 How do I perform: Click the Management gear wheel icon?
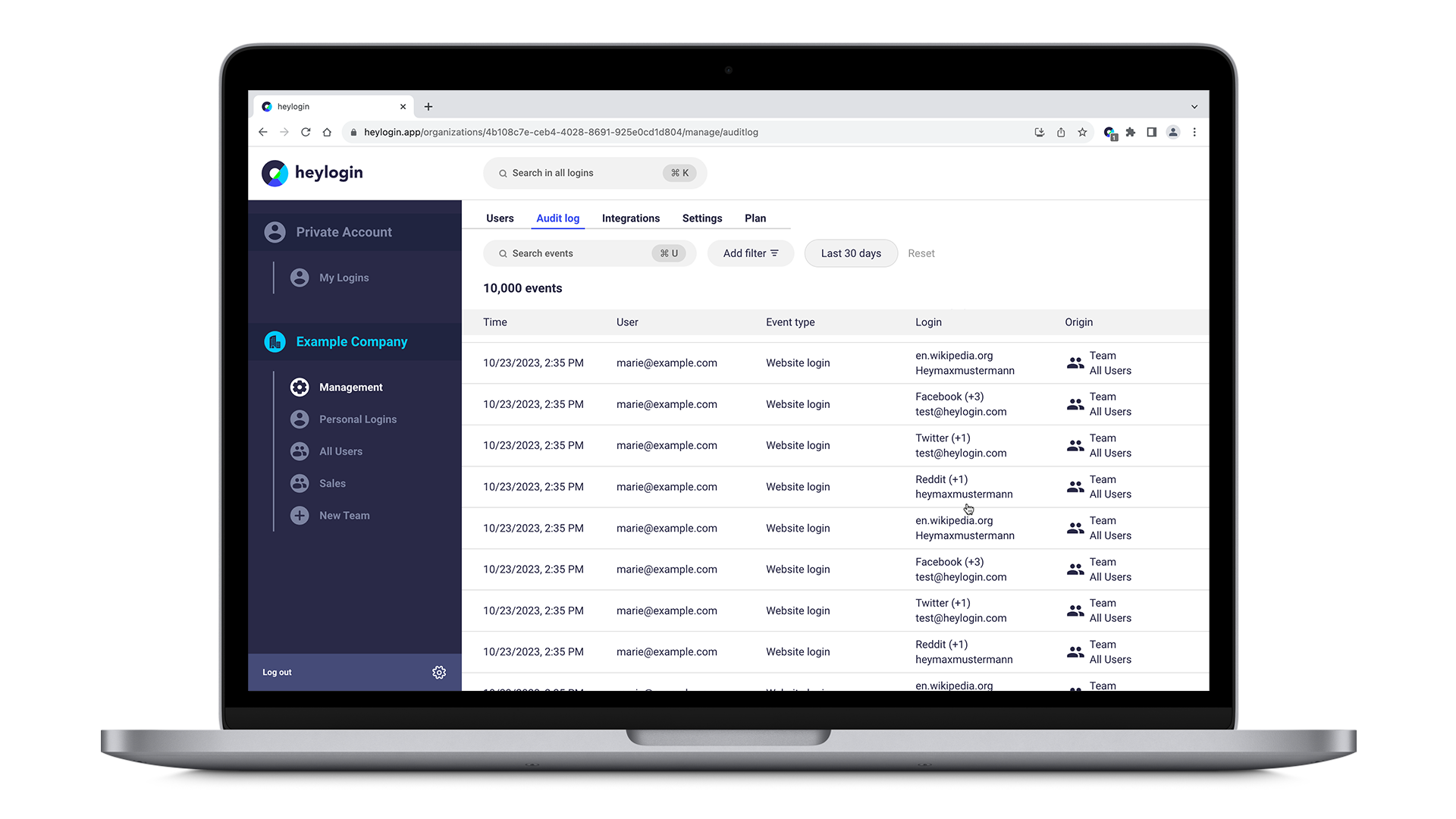tap(300, 388)
